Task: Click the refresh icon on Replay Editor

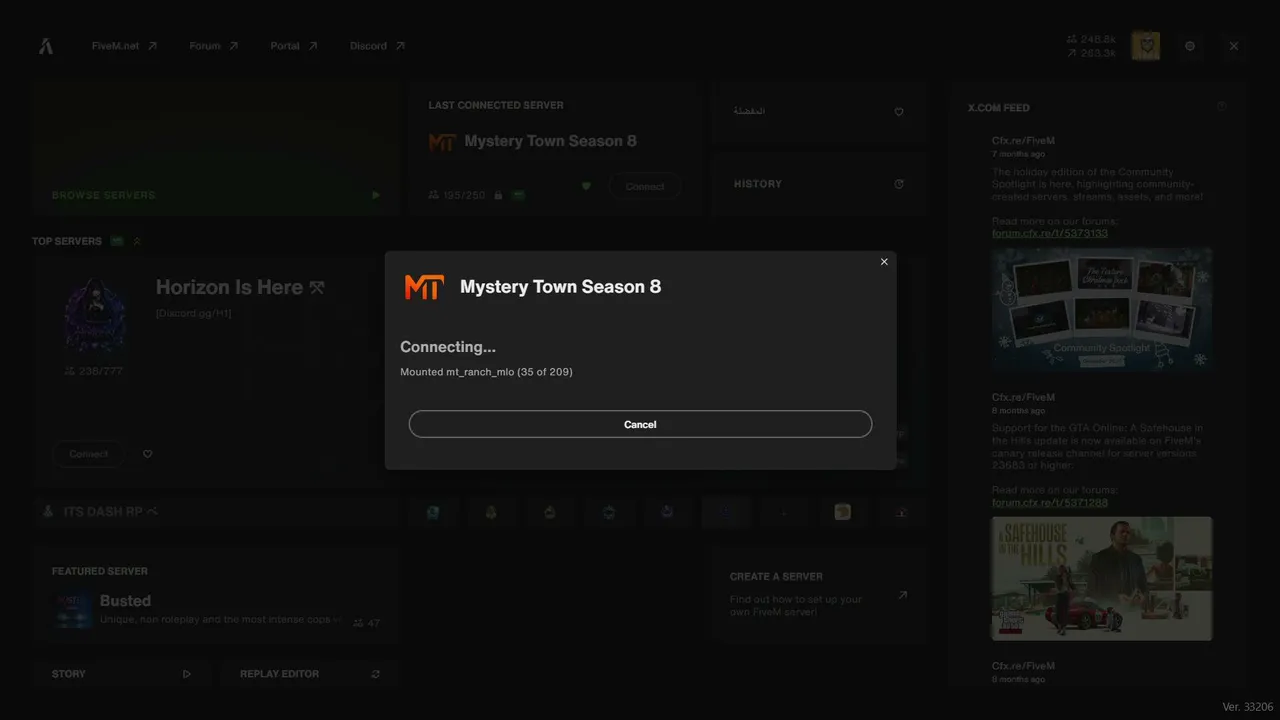Action: pos(376,674)
